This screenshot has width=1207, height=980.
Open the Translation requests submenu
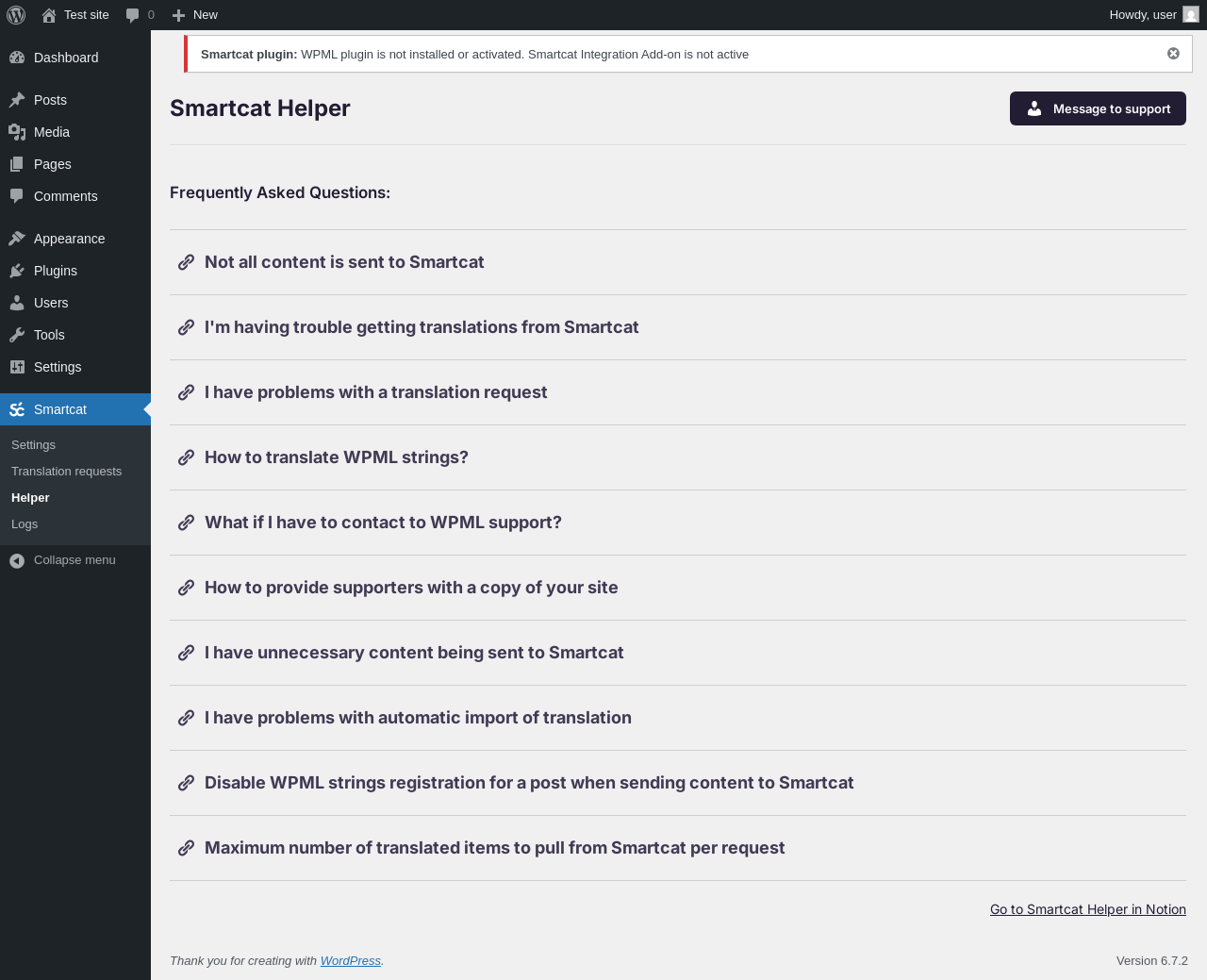pyautogui.click(x=66, y=472)
